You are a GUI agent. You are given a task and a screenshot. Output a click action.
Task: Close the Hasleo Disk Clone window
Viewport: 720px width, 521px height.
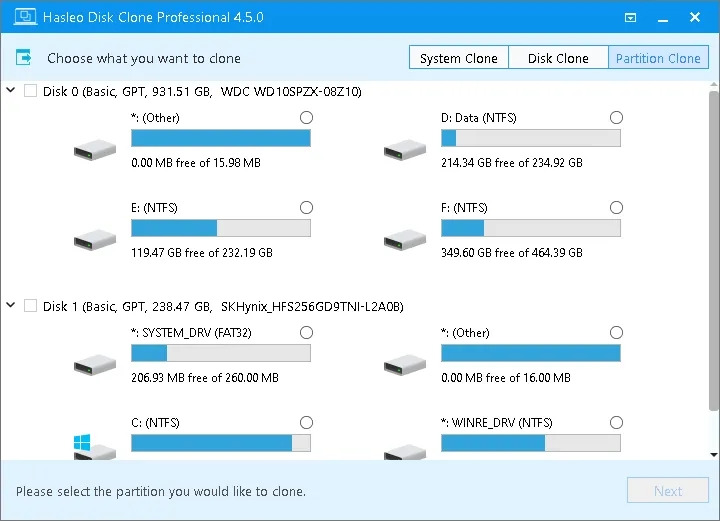[695, 17]
